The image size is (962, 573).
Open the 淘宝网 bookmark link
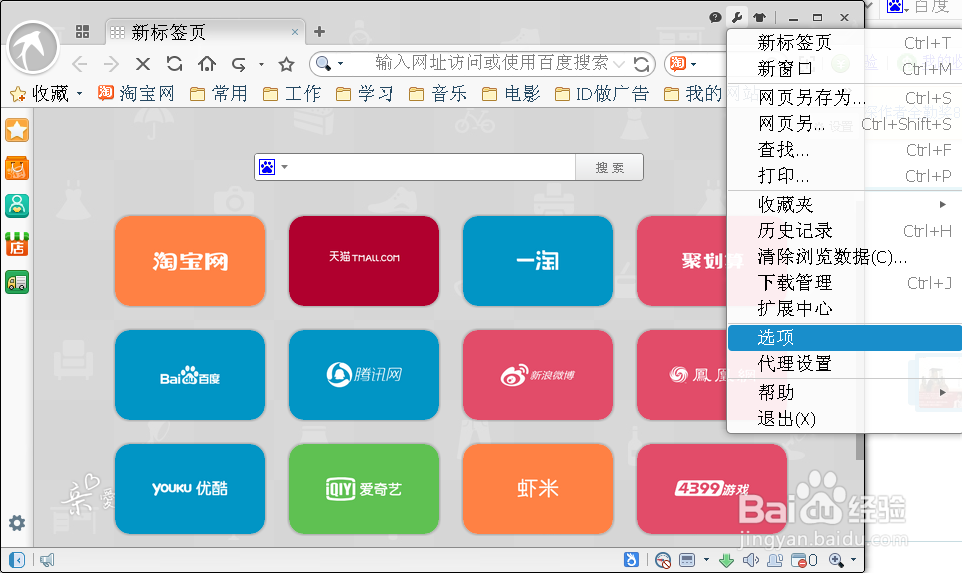pyautogui.click(x=136, y=93)
